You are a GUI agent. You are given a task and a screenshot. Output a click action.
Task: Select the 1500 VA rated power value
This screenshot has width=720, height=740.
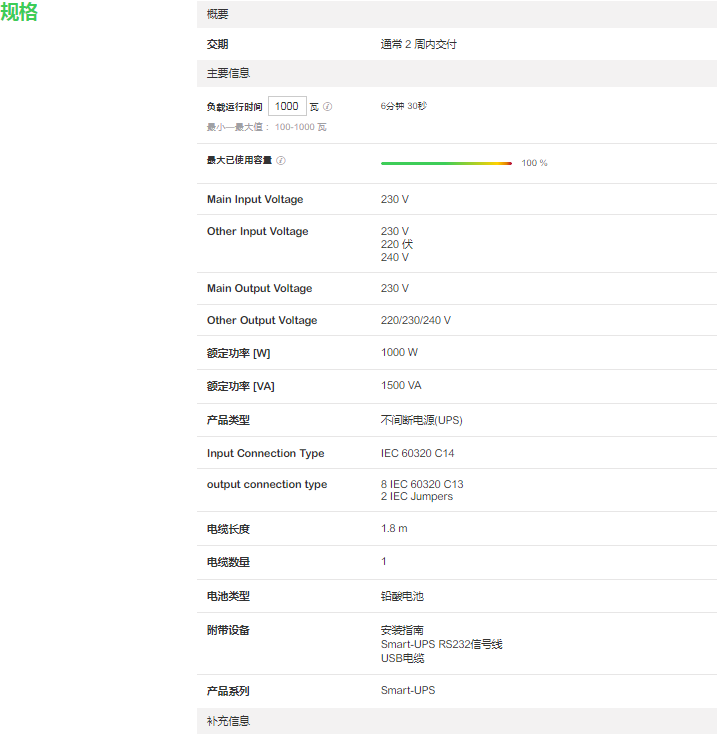[401, 385]
